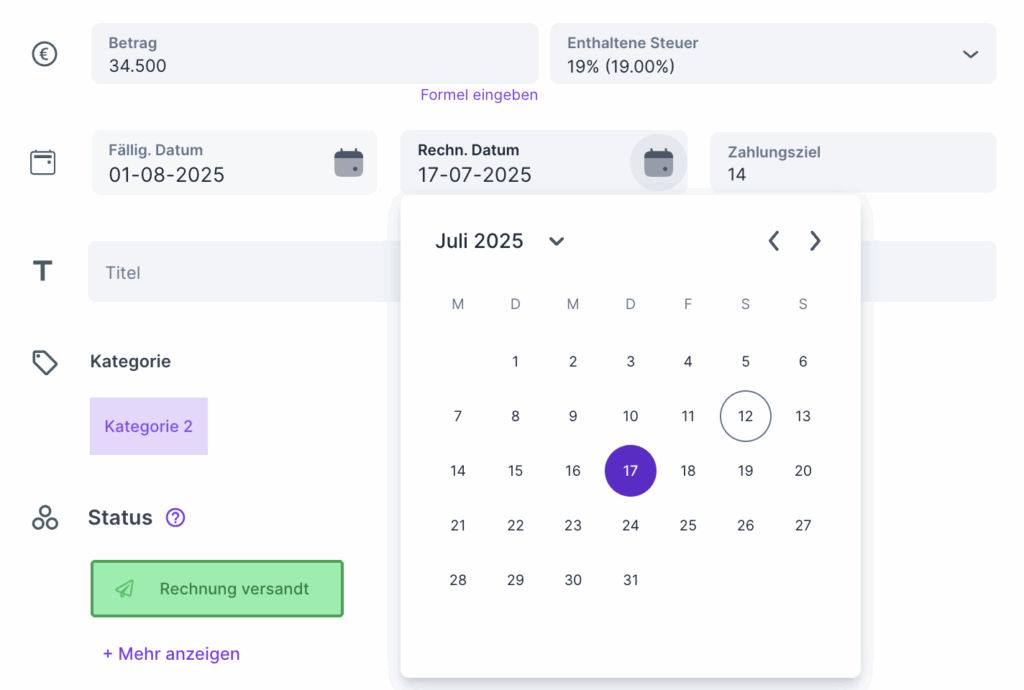This screenshot has width=1024, height=690.
Task: Go to next month in calendar
Action: (814, 241)
